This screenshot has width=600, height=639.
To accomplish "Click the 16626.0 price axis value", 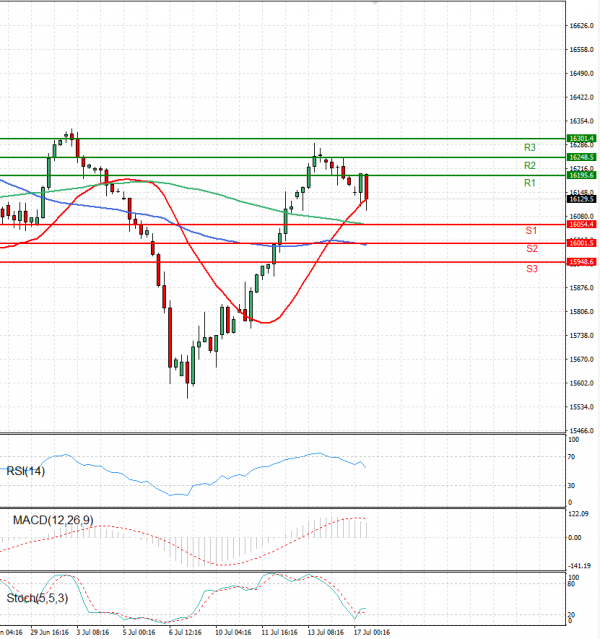I will (581, 26).
